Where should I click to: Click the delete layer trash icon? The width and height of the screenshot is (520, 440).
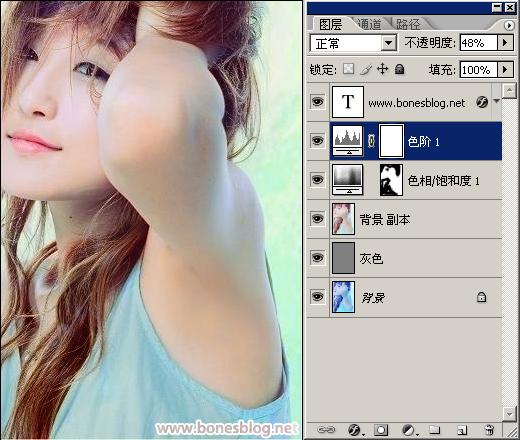[x=489, y=430]
